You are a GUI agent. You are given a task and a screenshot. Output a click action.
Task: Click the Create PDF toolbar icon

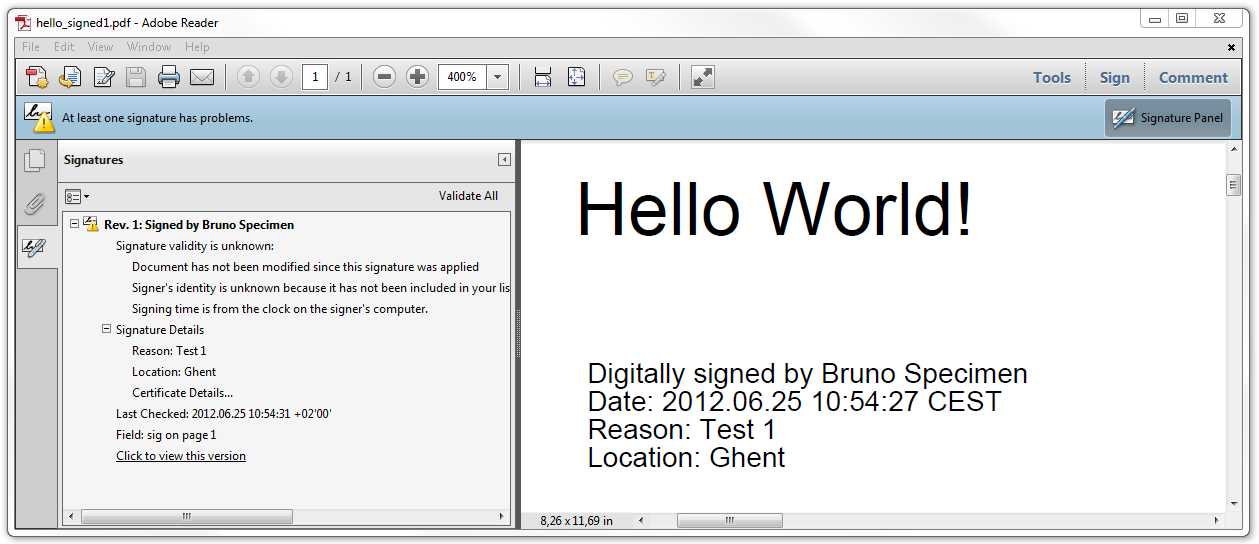[x=37, y=77]
